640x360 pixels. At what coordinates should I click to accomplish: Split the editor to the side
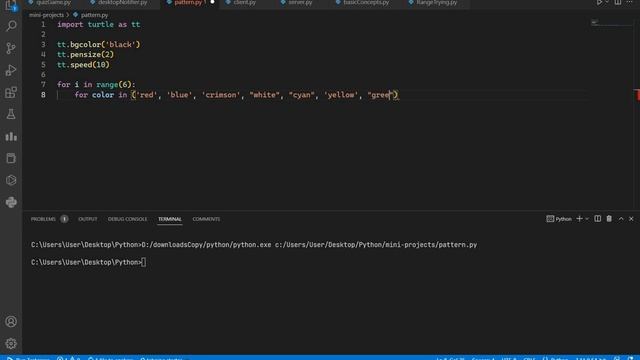[x=618, y=2]
